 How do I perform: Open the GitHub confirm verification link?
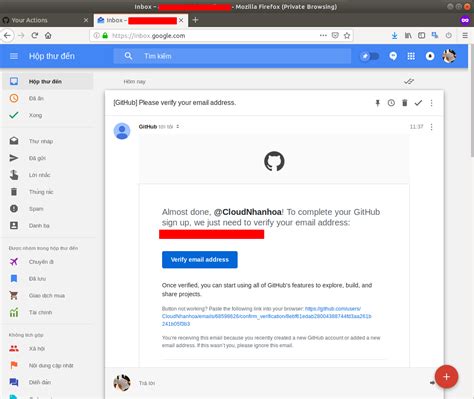click(266, 316)
